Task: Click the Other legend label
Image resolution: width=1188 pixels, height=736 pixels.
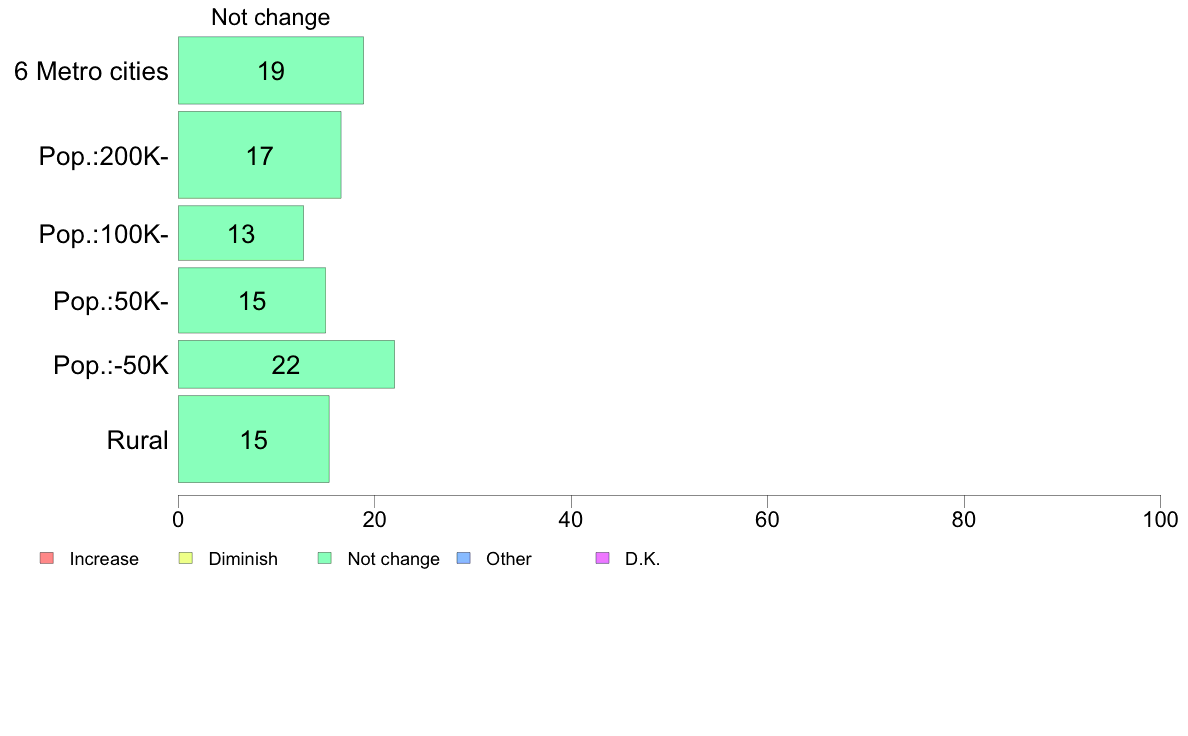Action: coord(508,559)
